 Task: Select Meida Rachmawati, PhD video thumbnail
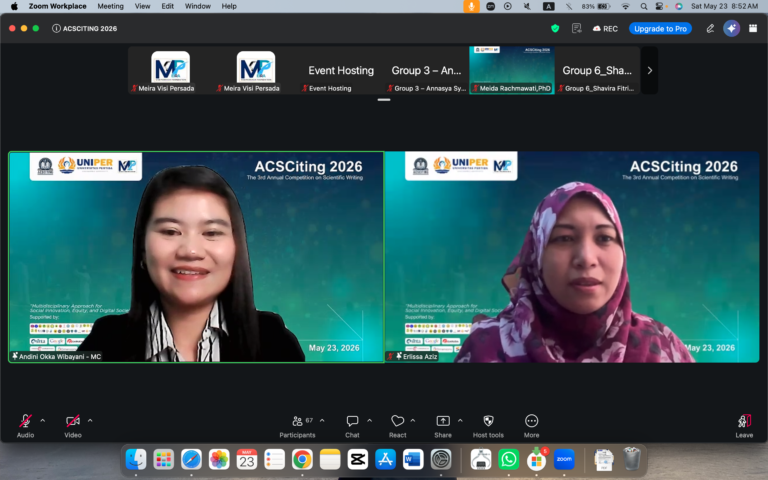click(x=512, y=70)
